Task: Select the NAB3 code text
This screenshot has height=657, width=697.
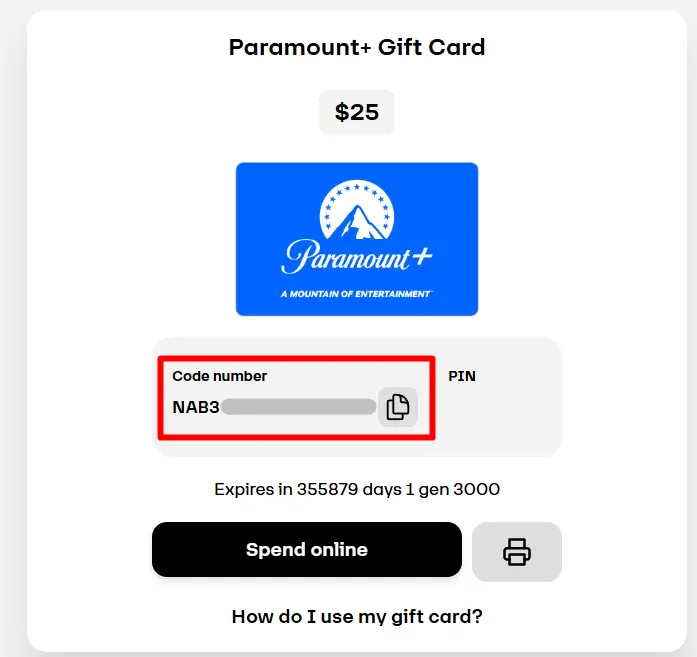Action: [196, 407]
